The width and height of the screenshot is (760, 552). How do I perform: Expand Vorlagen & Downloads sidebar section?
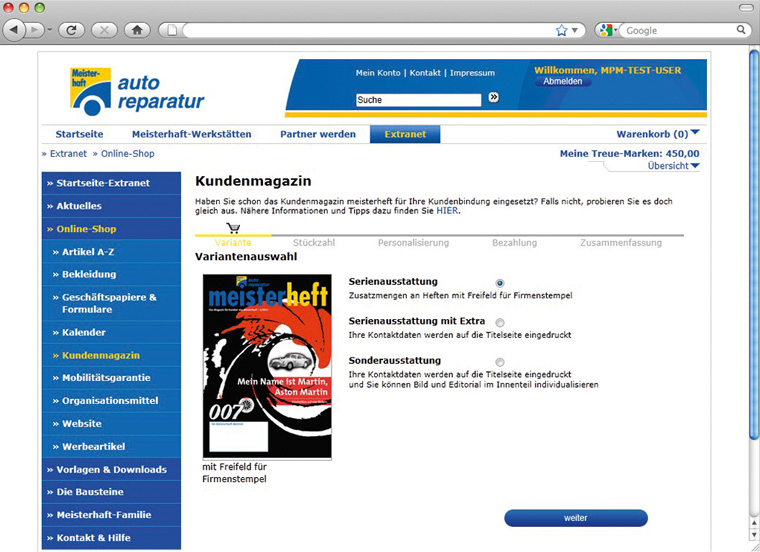(111, 470)
